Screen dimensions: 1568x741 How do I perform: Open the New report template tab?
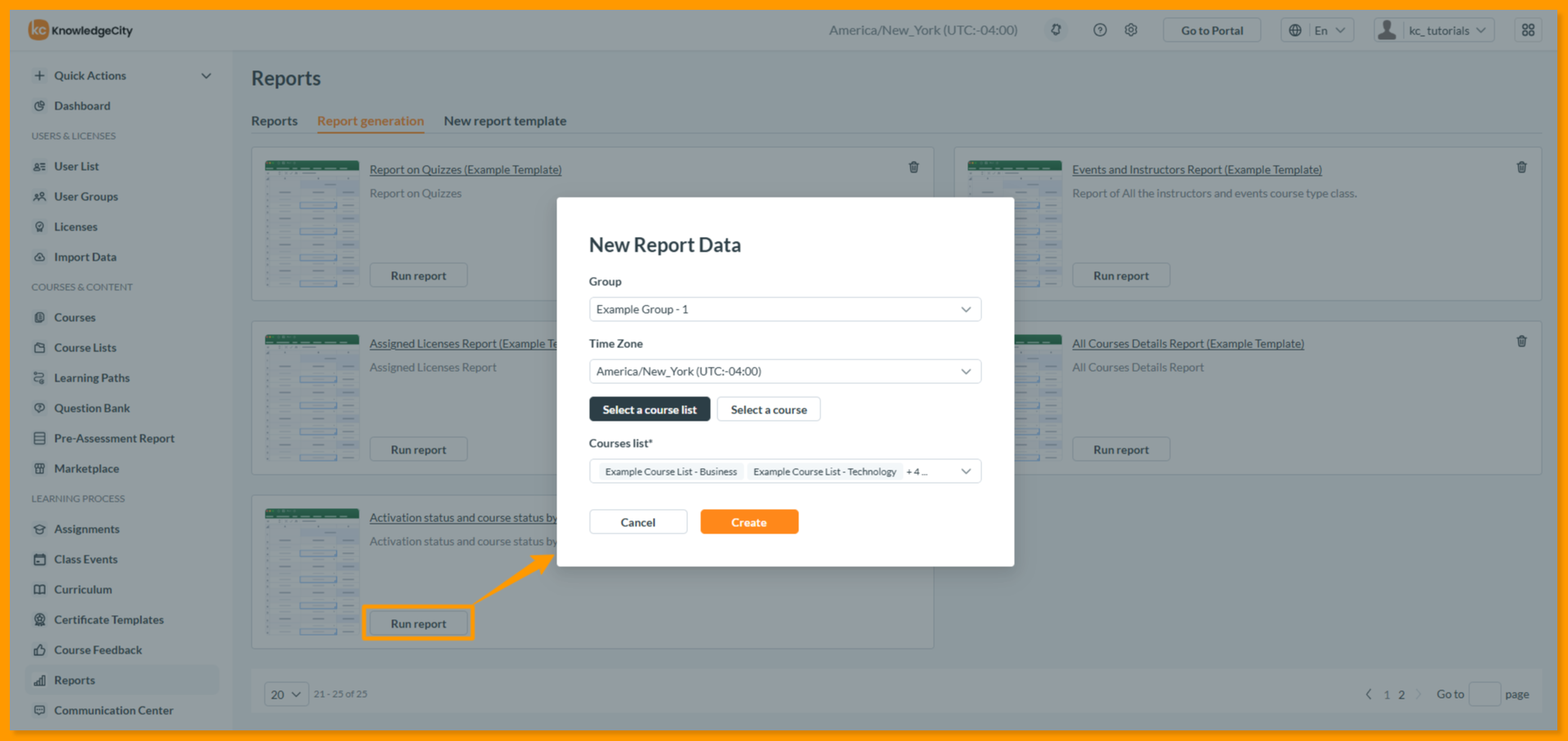(505, 121)
